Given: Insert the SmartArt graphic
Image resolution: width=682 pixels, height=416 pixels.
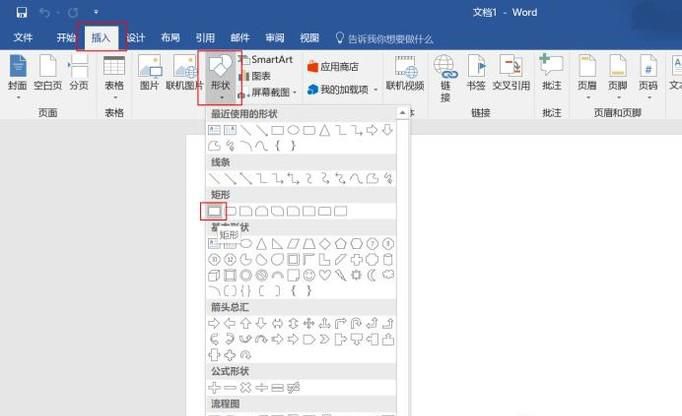Looking at the screenshot, I should pos(265,60).
